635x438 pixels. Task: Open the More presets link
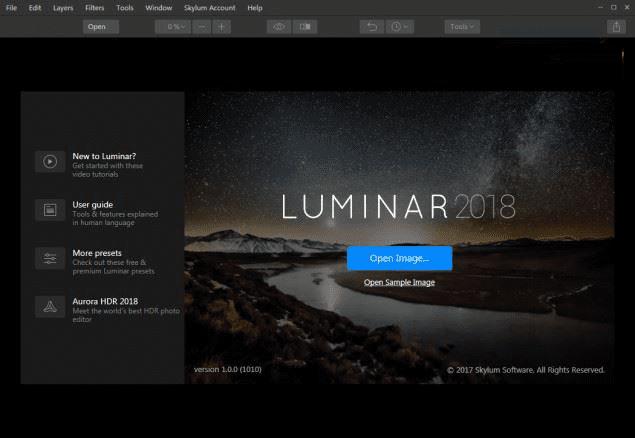coord(97,253)
